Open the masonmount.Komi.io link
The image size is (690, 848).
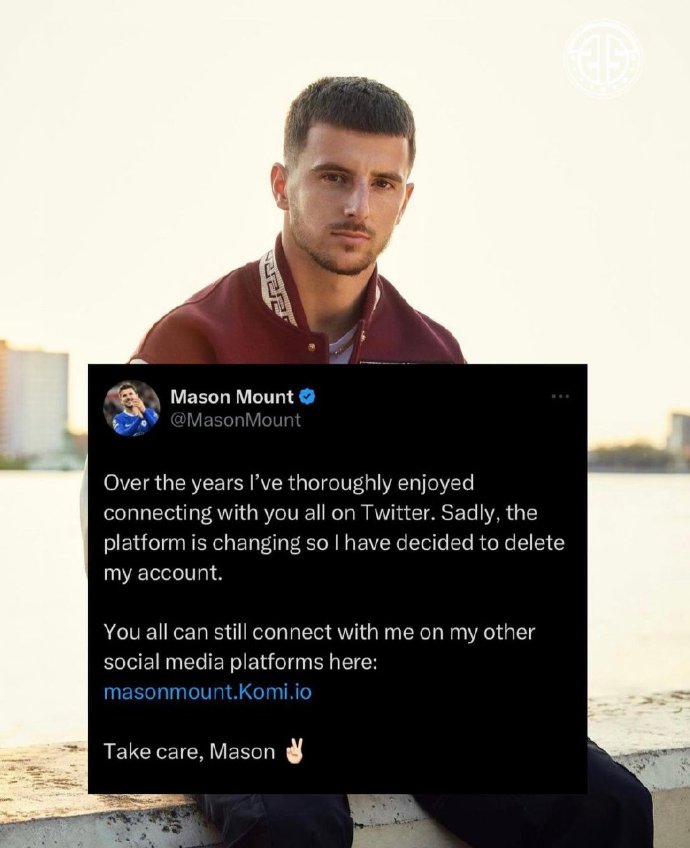click(x=207, y=691)
